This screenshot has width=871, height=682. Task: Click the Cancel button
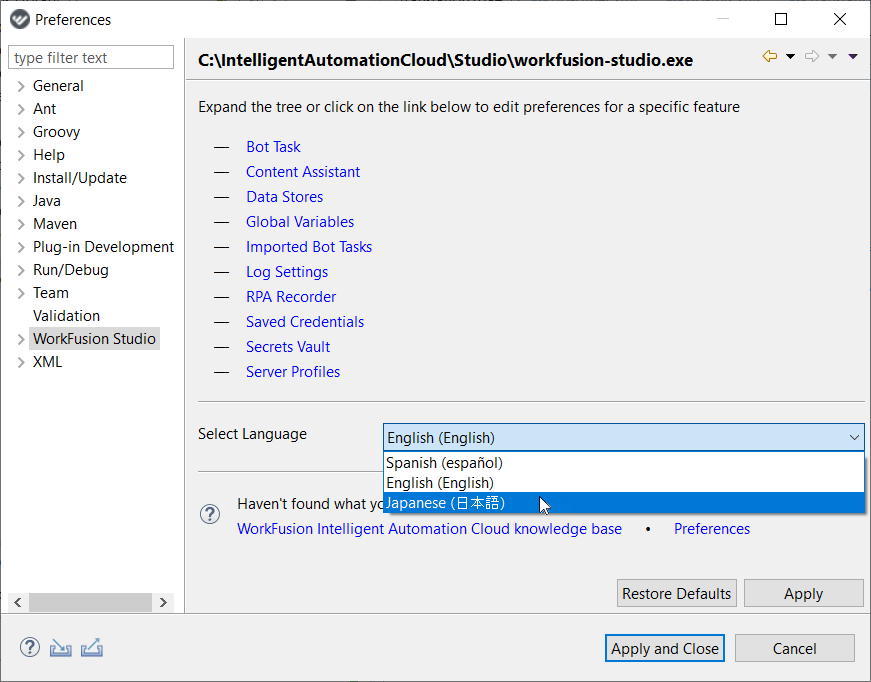pos(794,648)
